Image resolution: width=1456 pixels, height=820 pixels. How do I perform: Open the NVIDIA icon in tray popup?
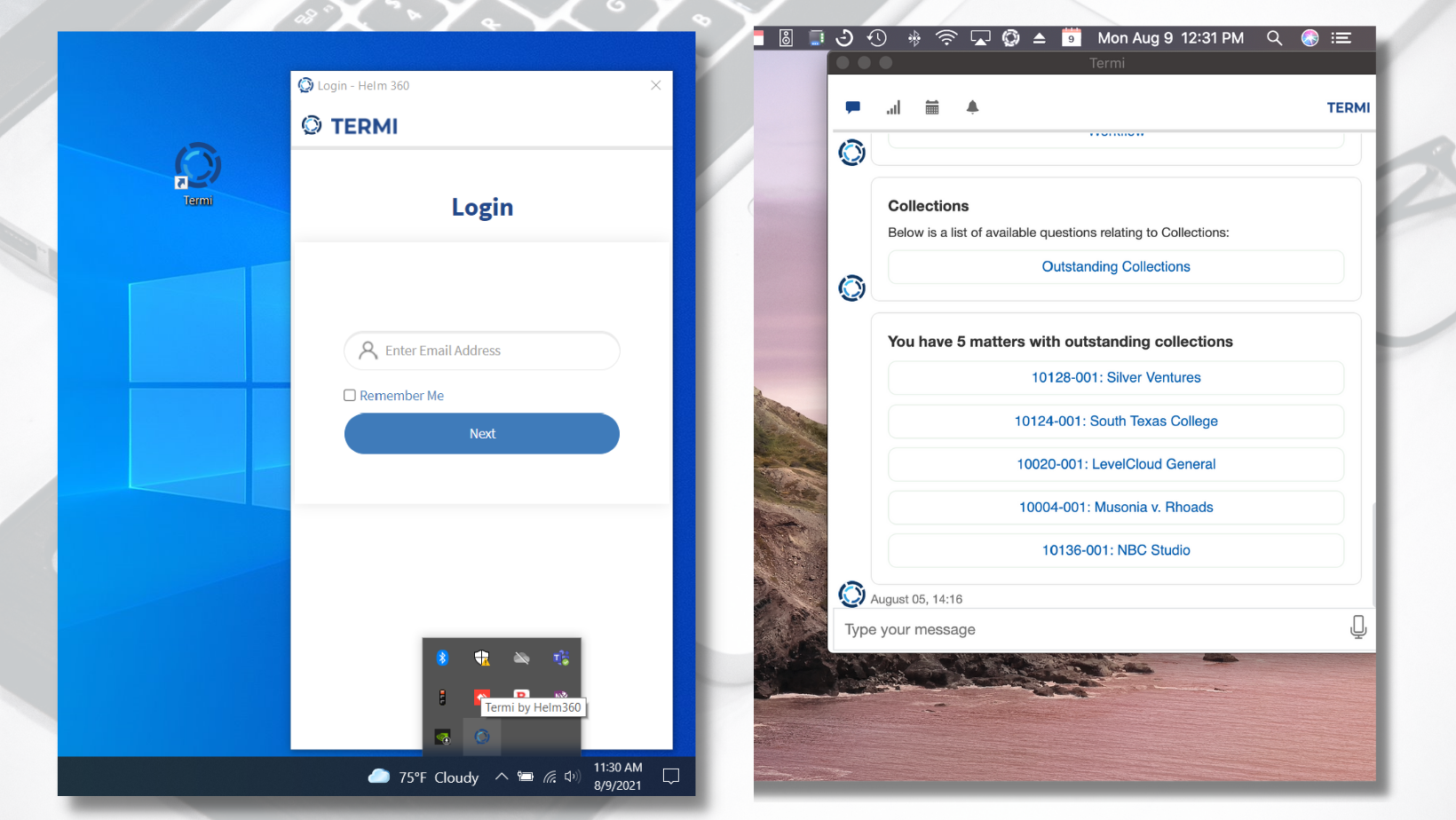[x=442, y=737]
